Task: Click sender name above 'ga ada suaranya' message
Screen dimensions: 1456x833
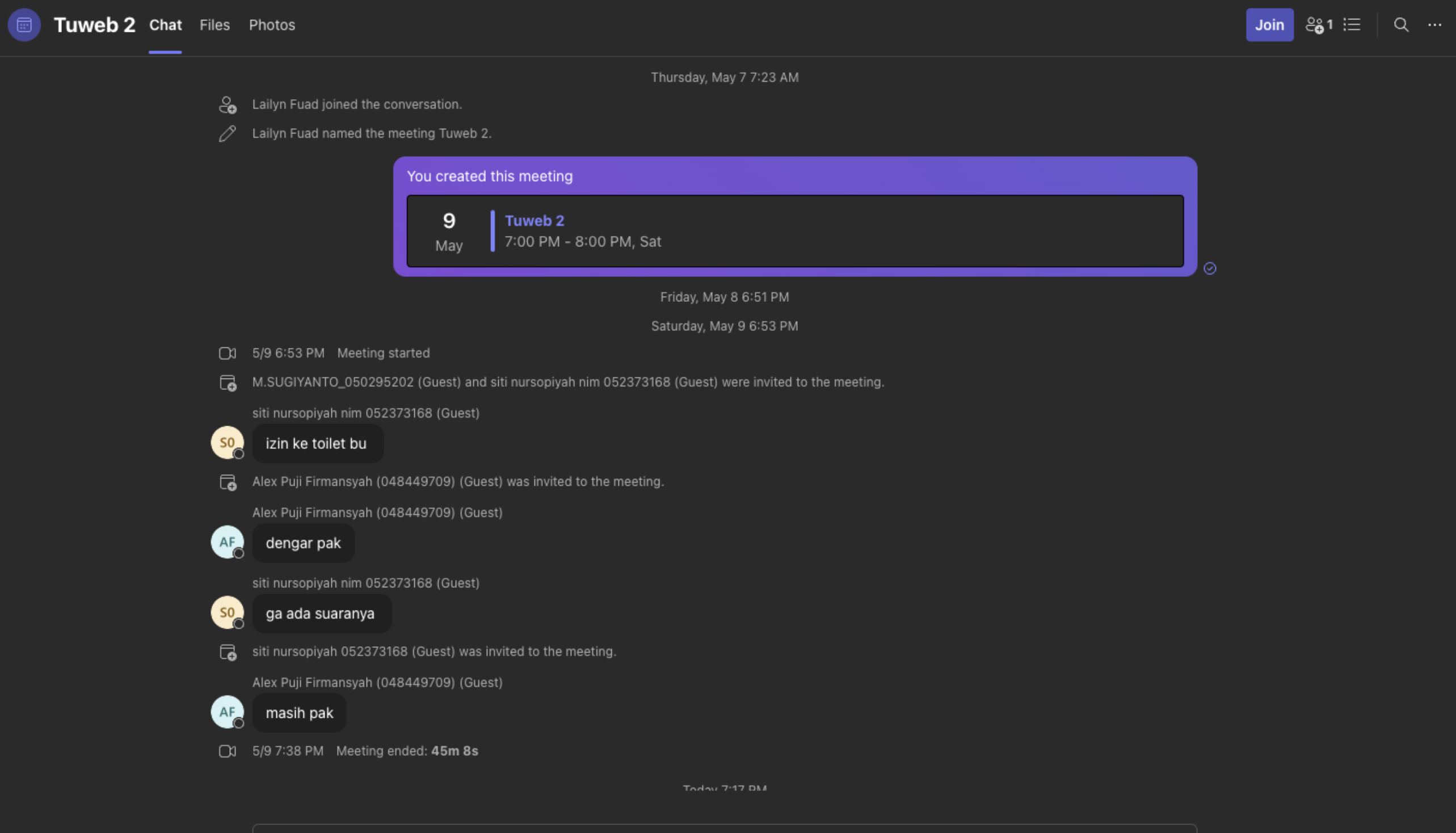Action: (366, 583)
